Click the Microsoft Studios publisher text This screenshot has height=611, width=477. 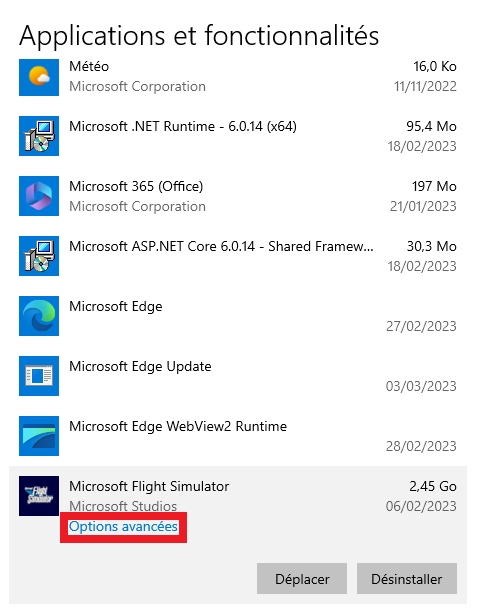pyautogui.click(x=123, y=506)
